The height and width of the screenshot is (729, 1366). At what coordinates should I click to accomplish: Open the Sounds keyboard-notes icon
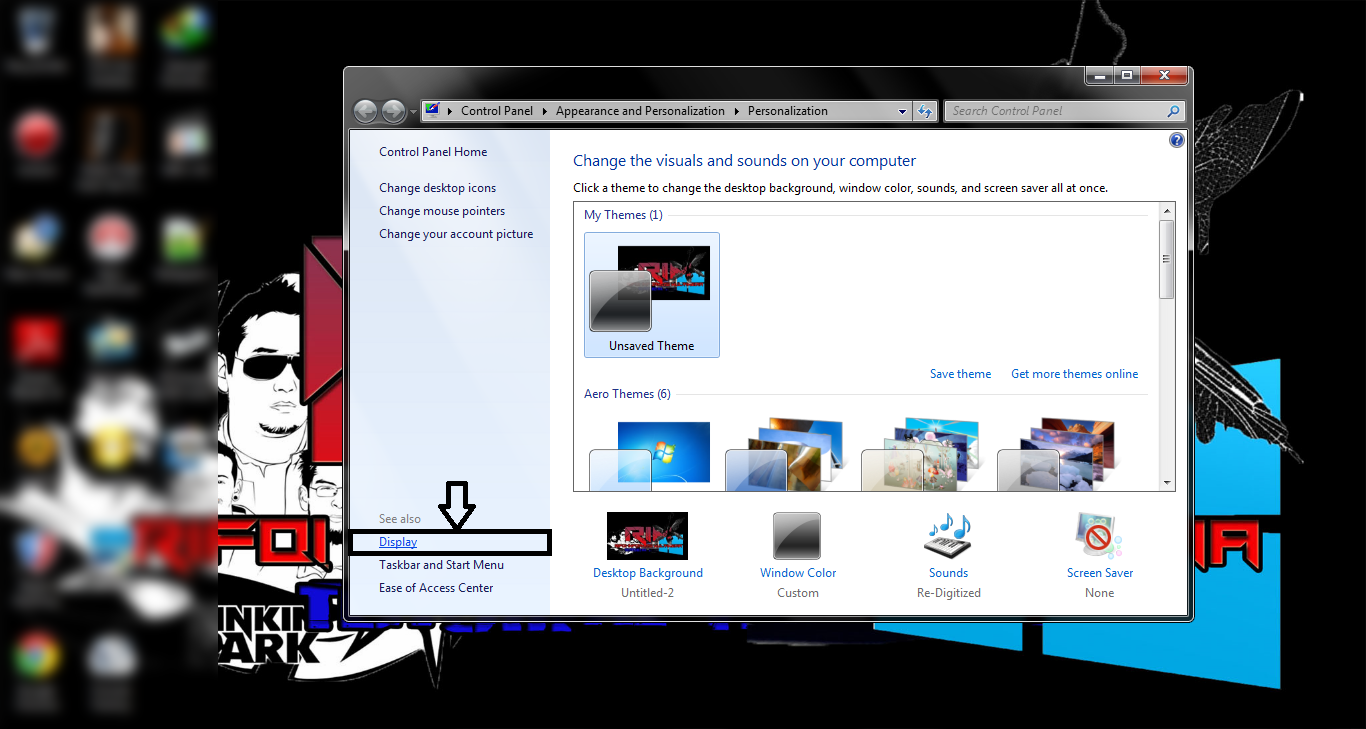(948, 536)
